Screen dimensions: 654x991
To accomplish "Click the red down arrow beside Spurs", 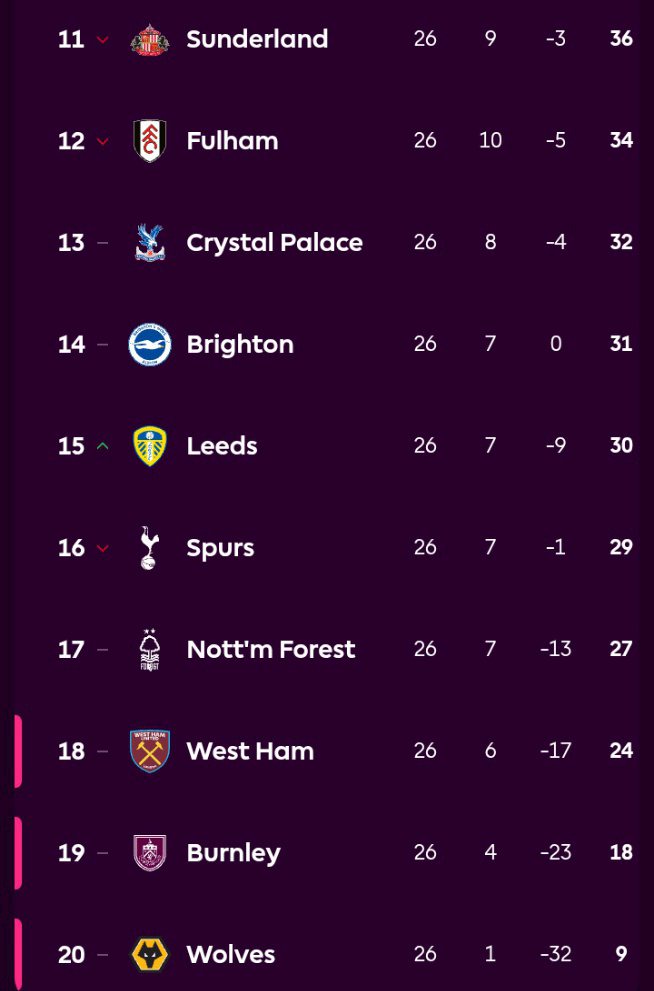I will click(102, 548).
